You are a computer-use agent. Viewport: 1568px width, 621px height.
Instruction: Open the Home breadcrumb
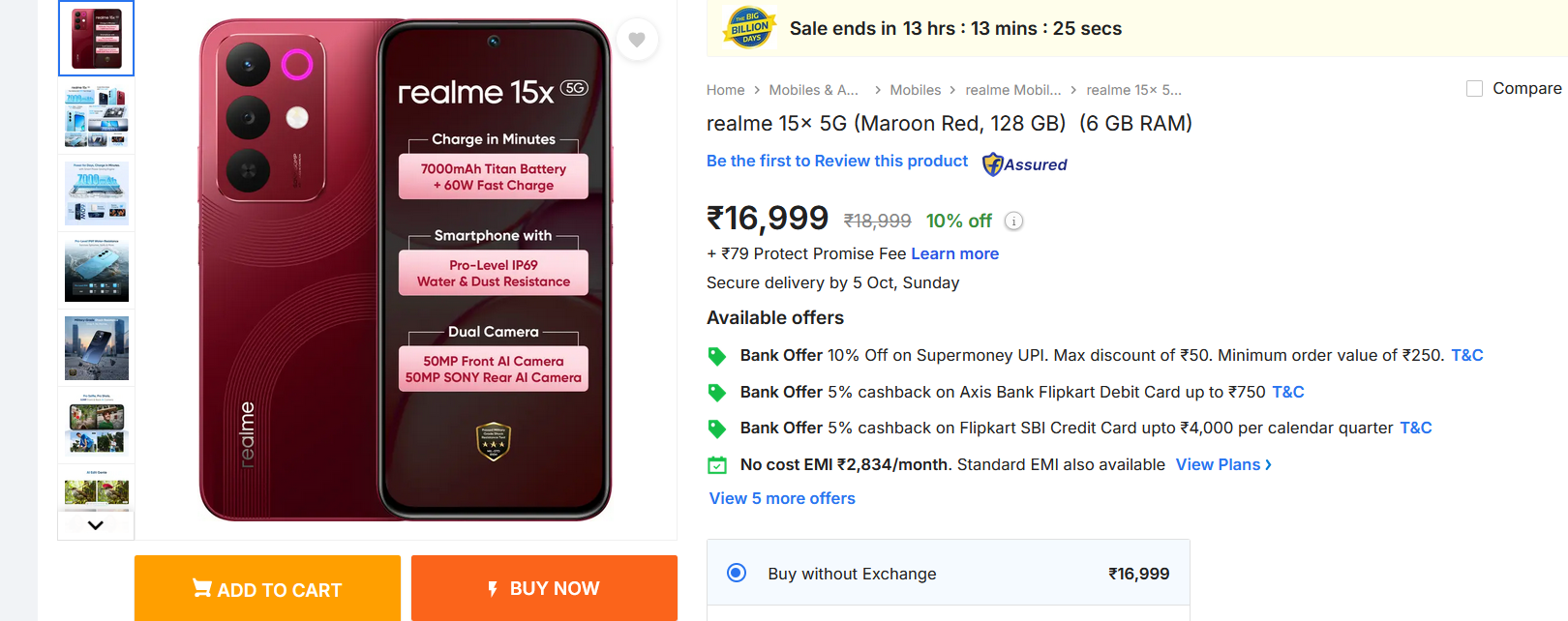(x=725, y=89)
